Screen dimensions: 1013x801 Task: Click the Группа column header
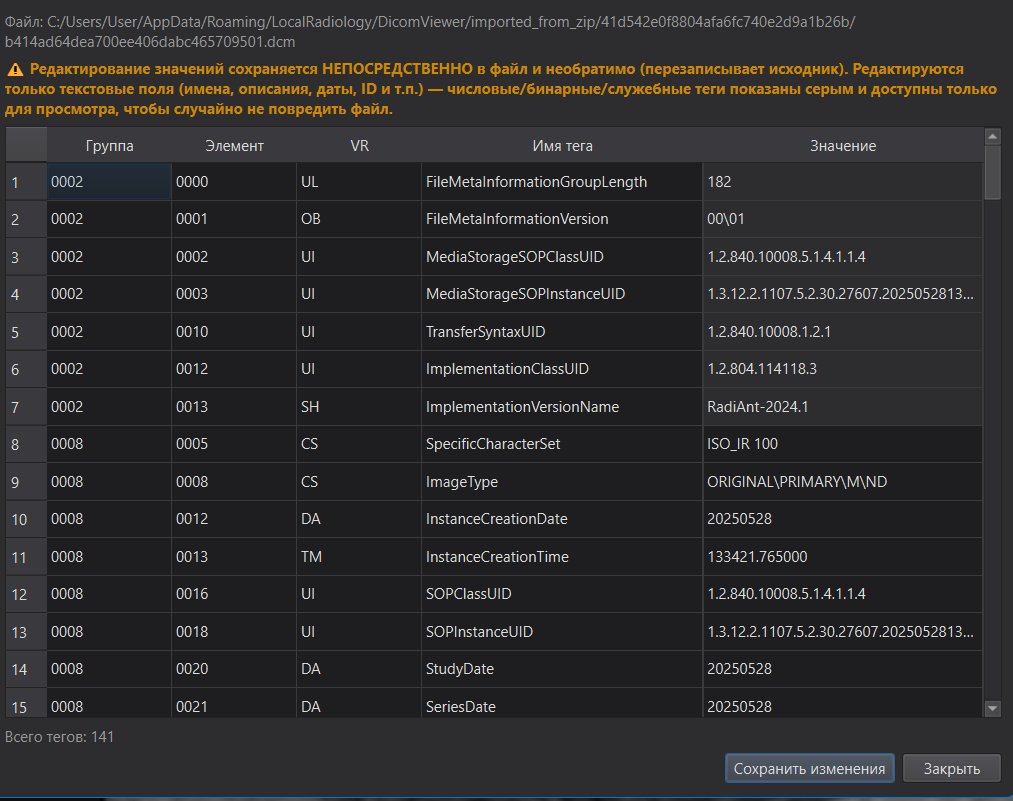pyautogui.click(x=109, y=146)
